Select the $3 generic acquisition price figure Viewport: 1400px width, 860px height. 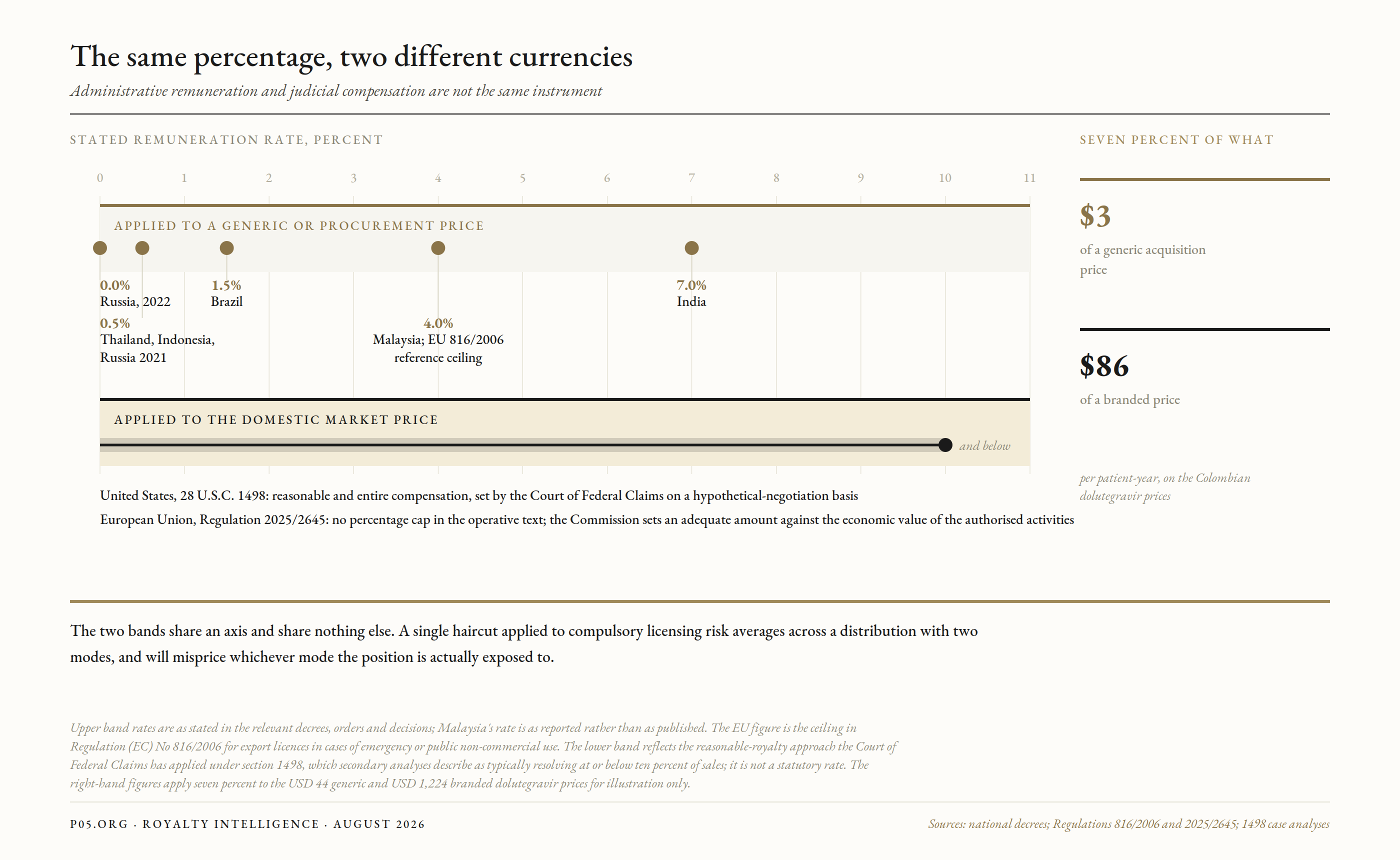pos(1094,216)
